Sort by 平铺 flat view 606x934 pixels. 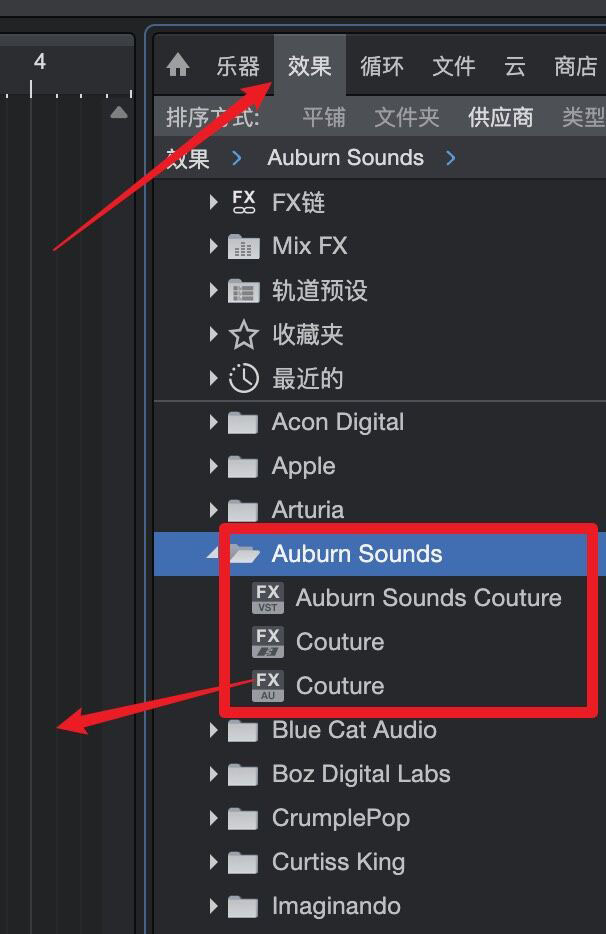coord(324,117)
